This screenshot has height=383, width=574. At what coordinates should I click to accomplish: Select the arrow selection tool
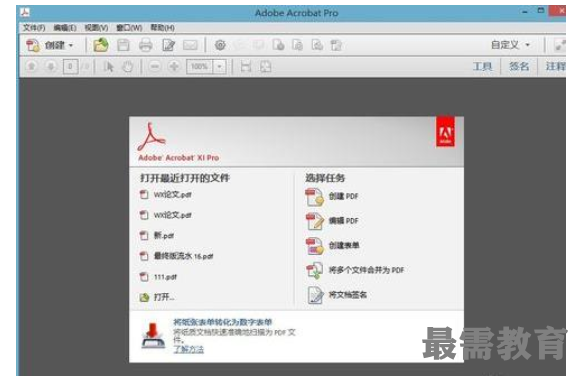[x=108, y=67]
